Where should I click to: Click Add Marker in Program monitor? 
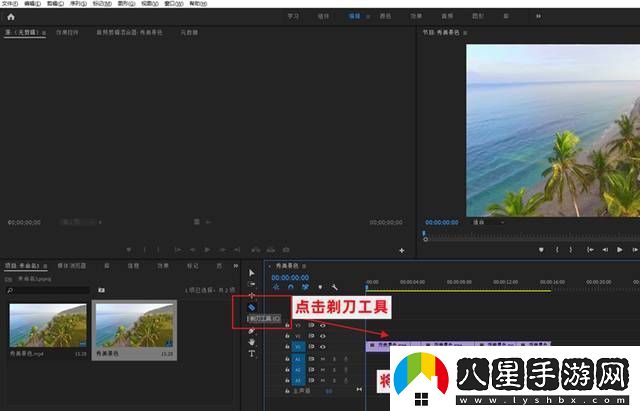[x=541, y=249]
